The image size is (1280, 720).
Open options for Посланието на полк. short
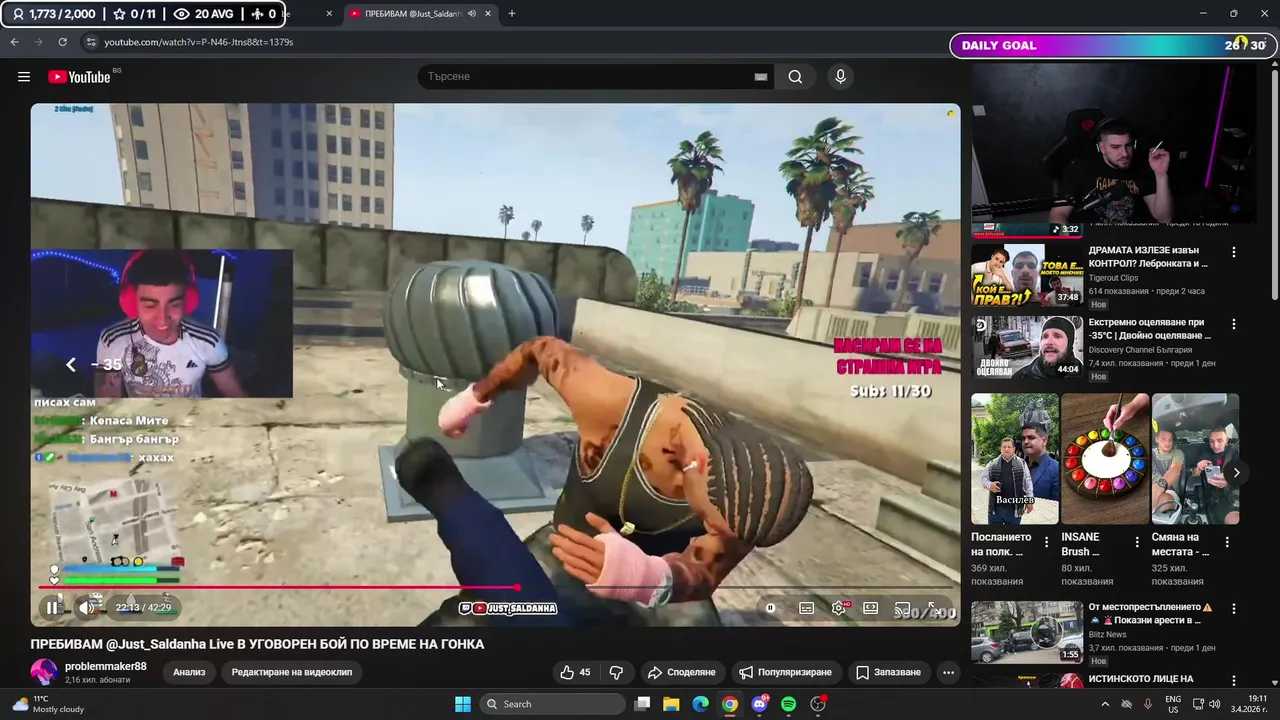pos(1047,542)
